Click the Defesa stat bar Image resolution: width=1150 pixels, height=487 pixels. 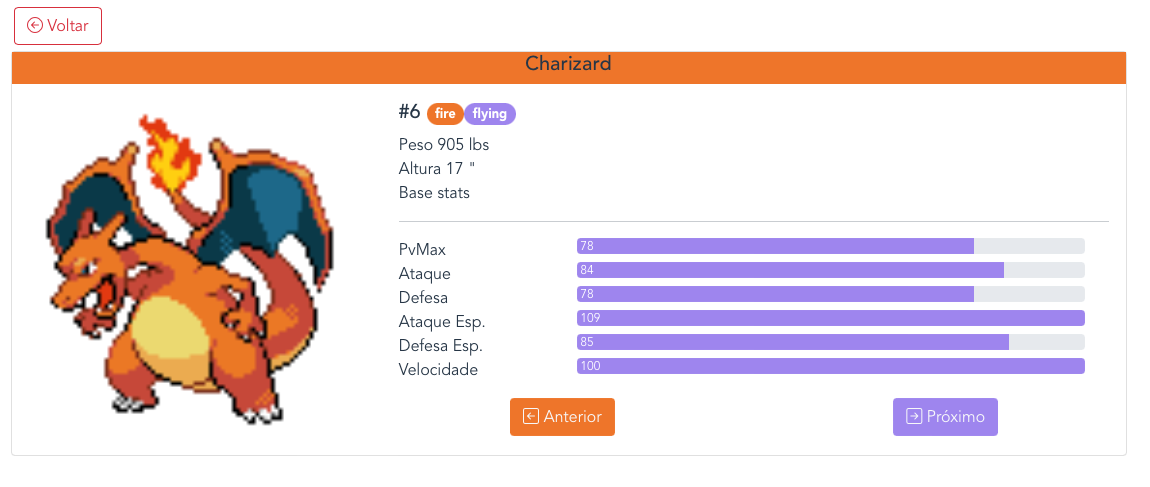click(x=830, y=294)
